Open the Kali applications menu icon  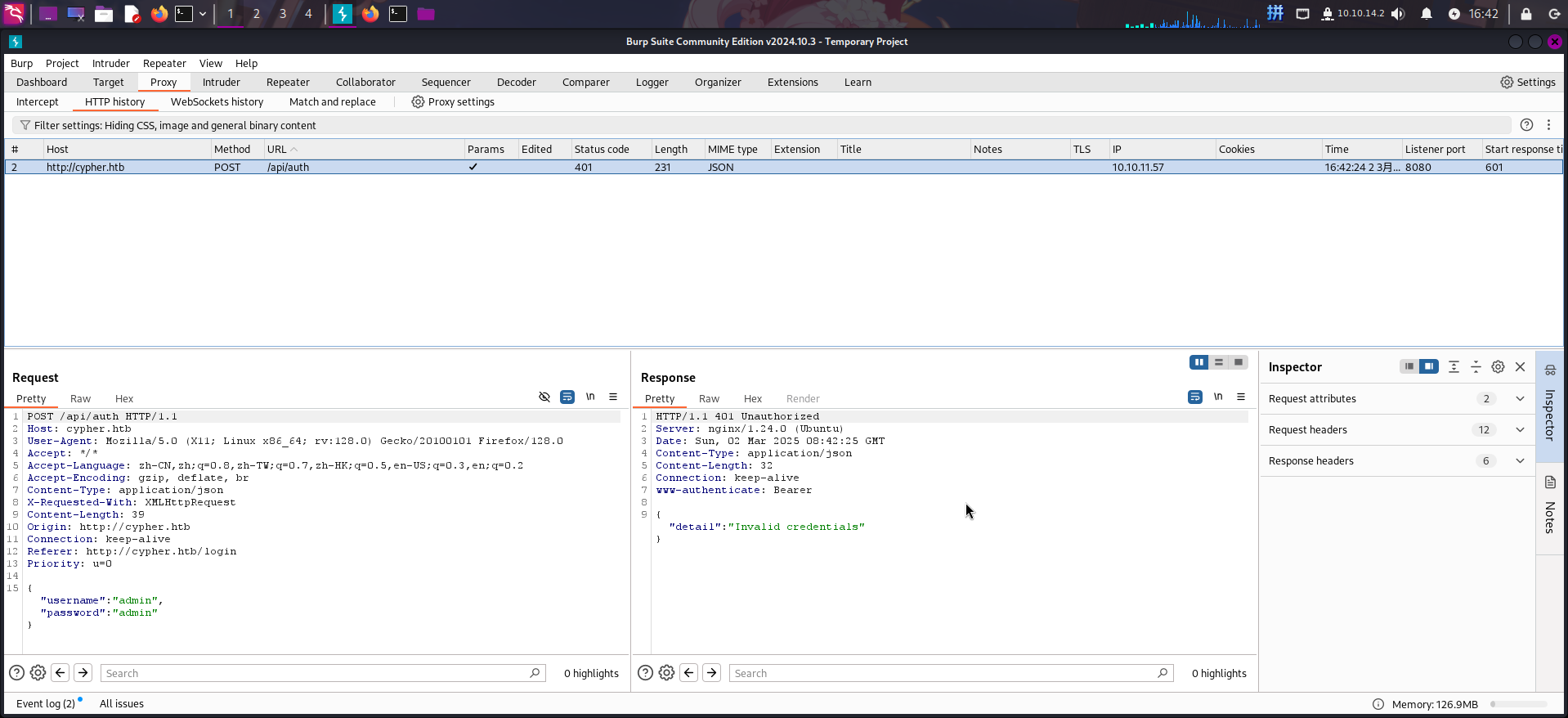click(x=15, y=14)
